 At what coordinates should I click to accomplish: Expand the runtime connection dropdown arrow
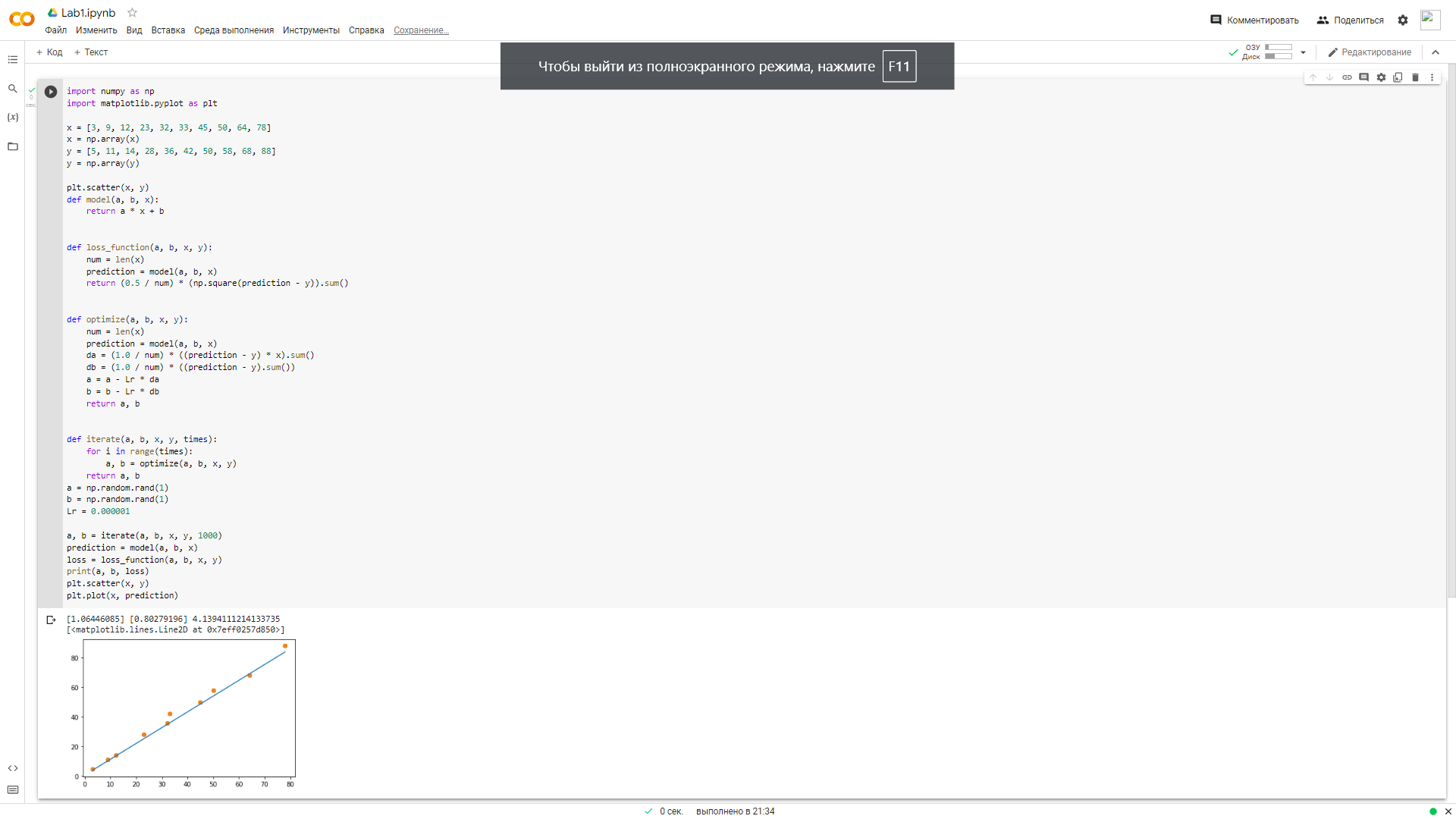click(1303, 52)
